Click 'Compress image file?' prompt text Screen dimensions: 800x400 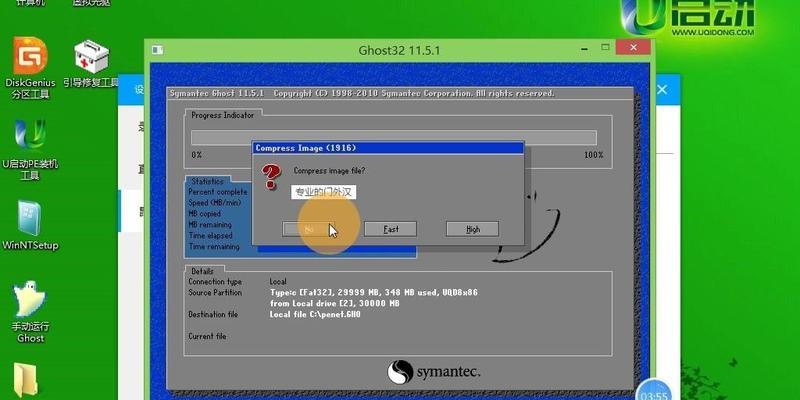(329, 170)
